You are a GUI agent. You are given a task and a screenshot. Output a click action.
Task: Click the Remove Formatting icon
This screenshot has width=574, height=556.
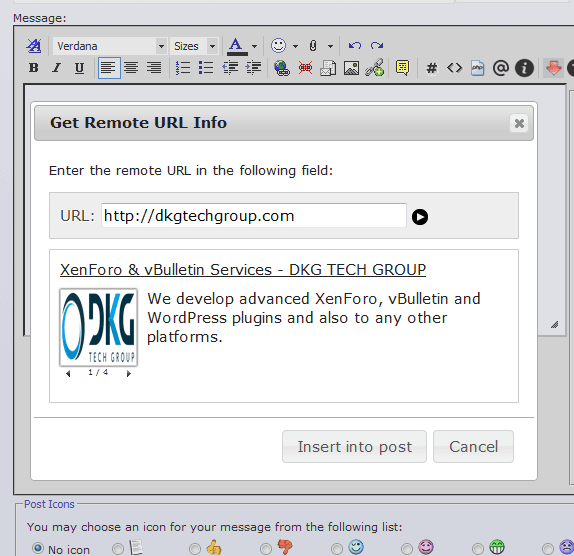[34, 46]
